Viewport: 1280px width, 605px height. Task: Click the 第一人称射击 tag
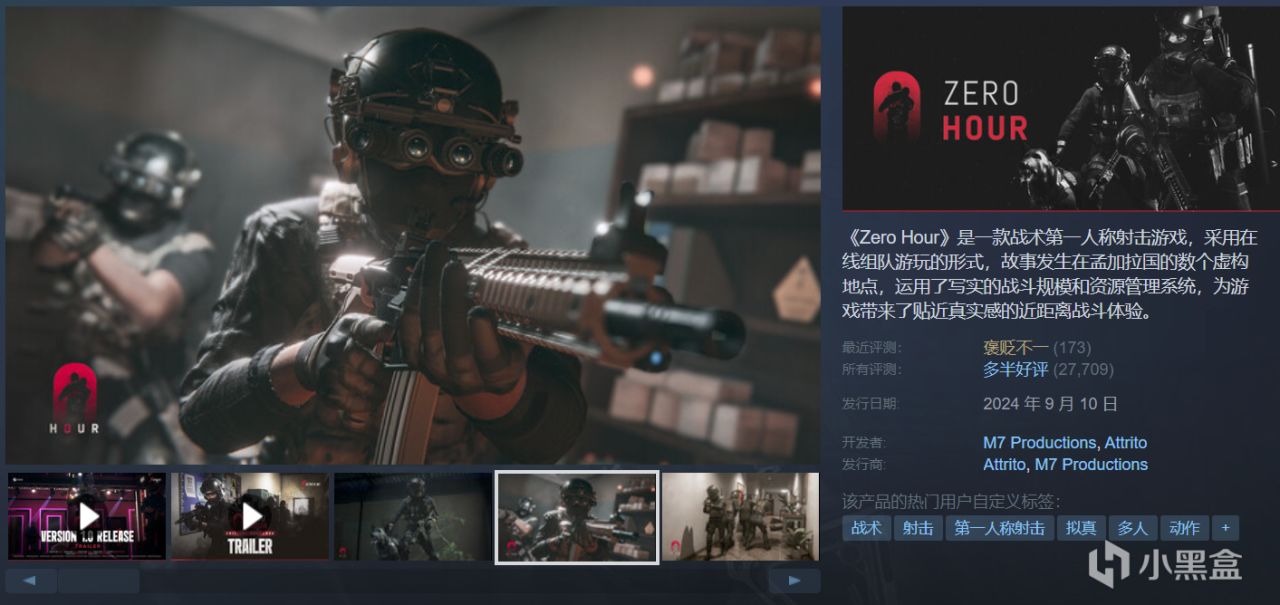click(1000, 528)
